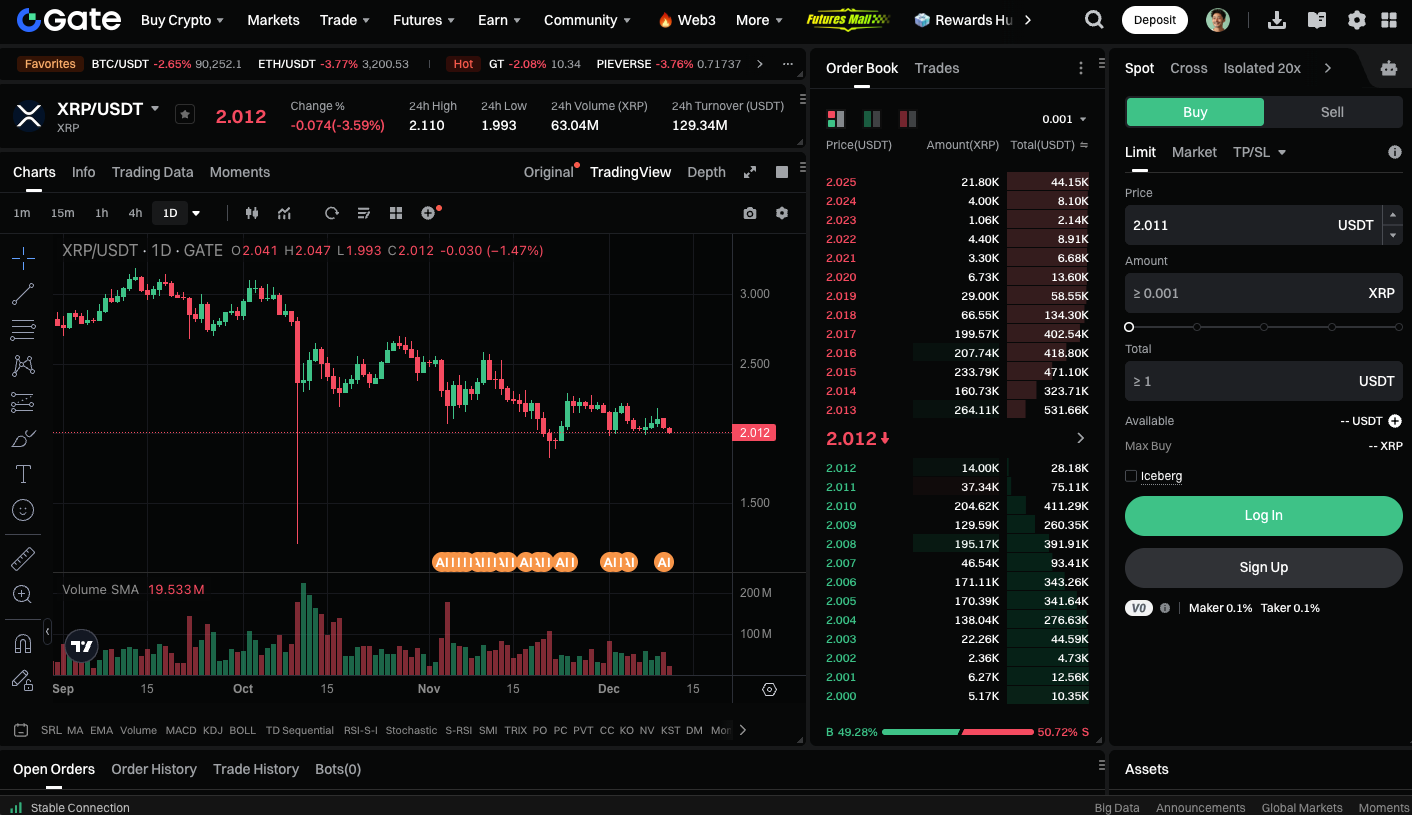The image size is (1412, 815).
Task: Show both bids and asks order book view
Action: (x=836, y=119)
